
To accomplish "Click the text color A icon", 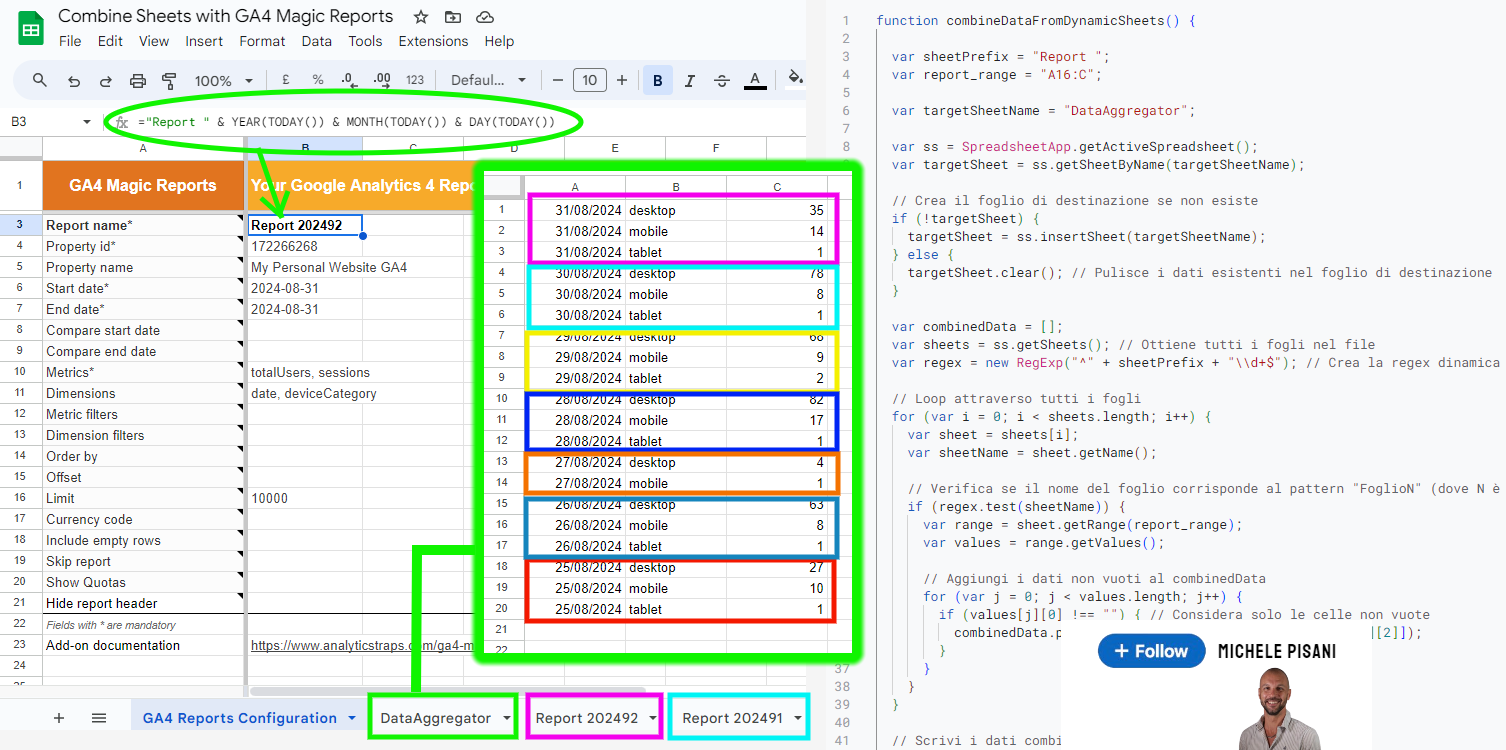I will click(x=755, y=80).
